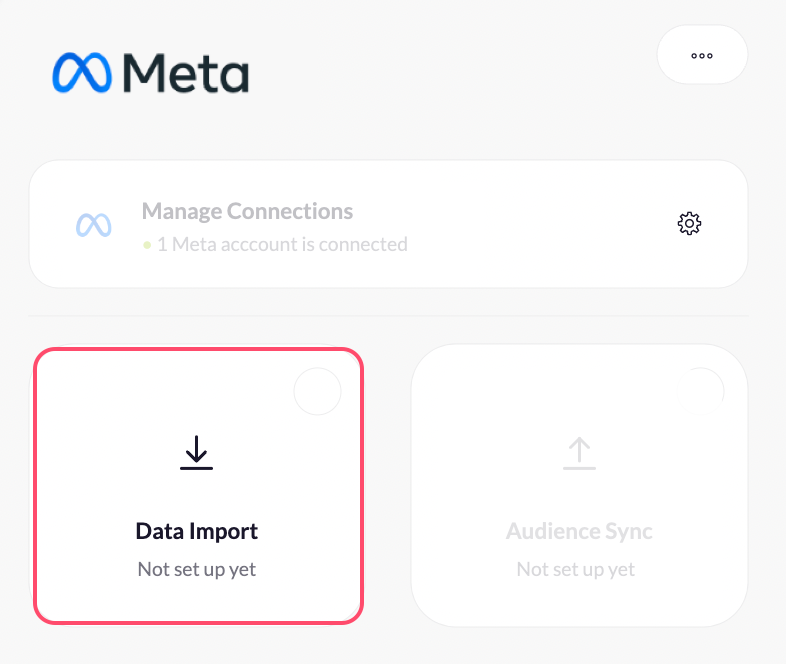Screen dimensions: 786x664
Task: Toggle the status circle on Audience Sync card
Action: (700, 391)
